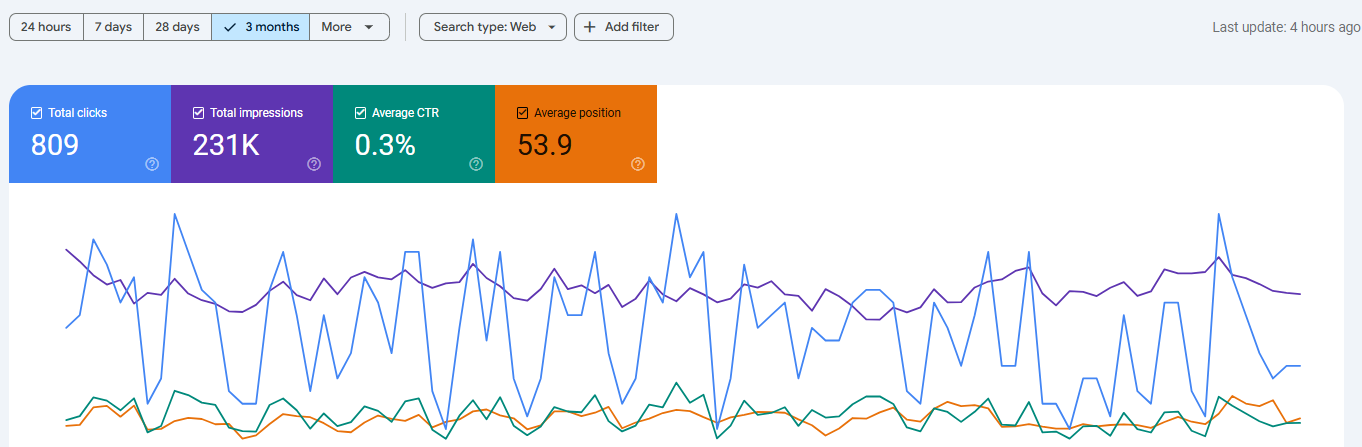
Task: Open the Search type: Web filter dropdown
Action: (x=493, y=27)
